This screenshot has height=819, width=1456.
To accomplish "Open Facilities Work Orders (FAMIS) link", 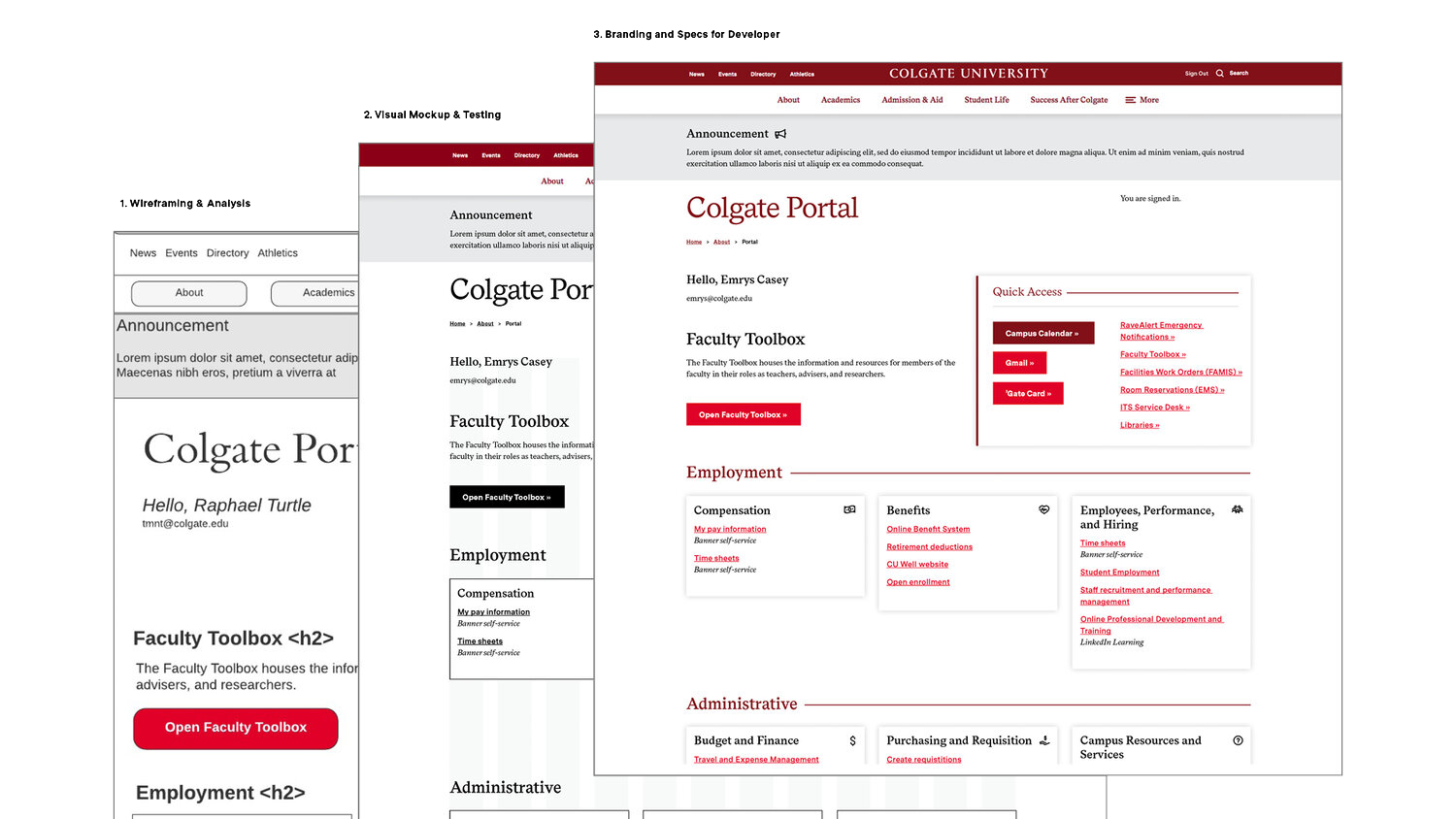I will click(1181, 372).
